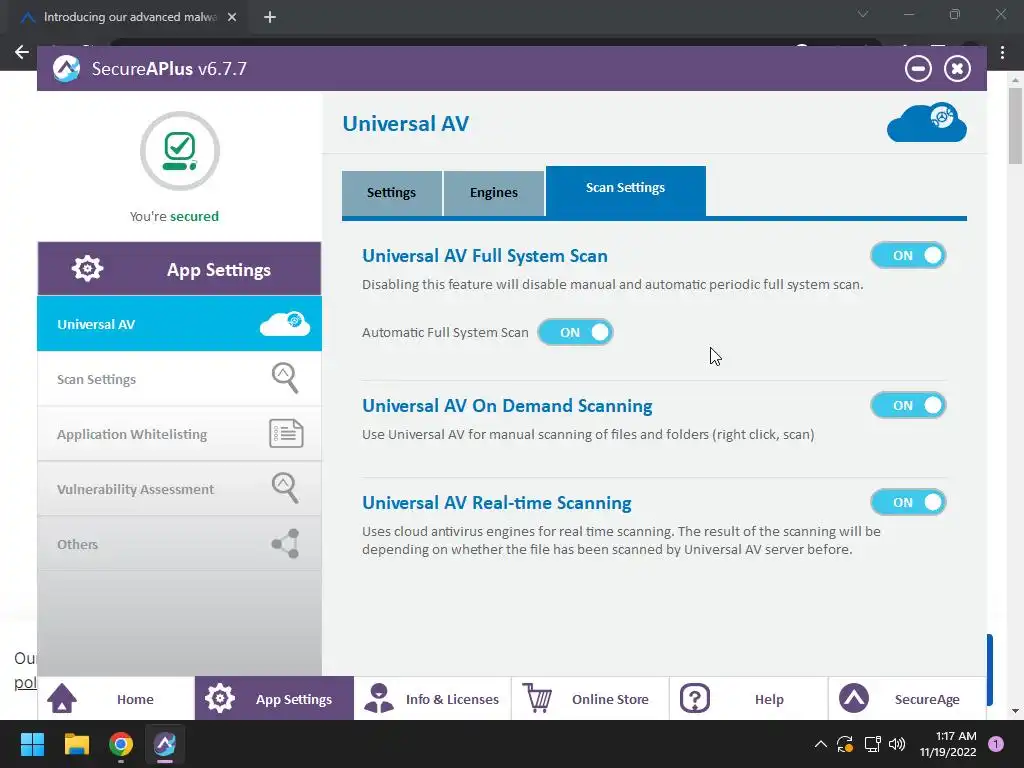Screen dimensions: 1024x768
Task: Click the Universal AV On Demand Scanning heading
Action: coord(507,406)
